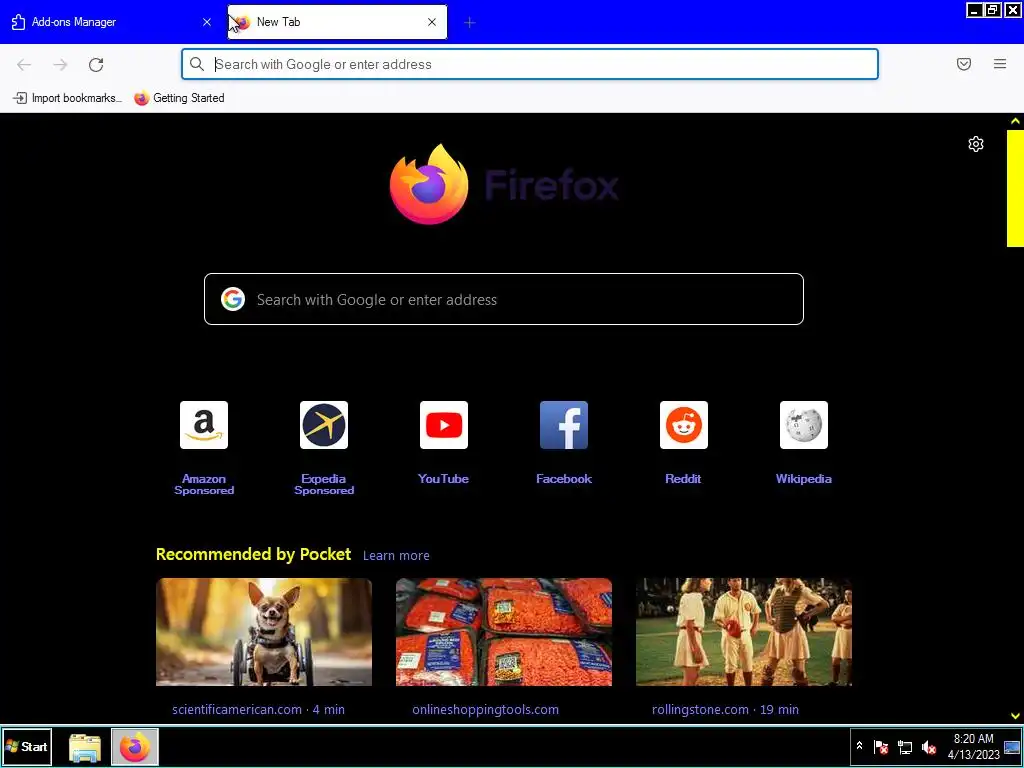Click the rollingstone.com · 19 min text

tap(726, 709)
